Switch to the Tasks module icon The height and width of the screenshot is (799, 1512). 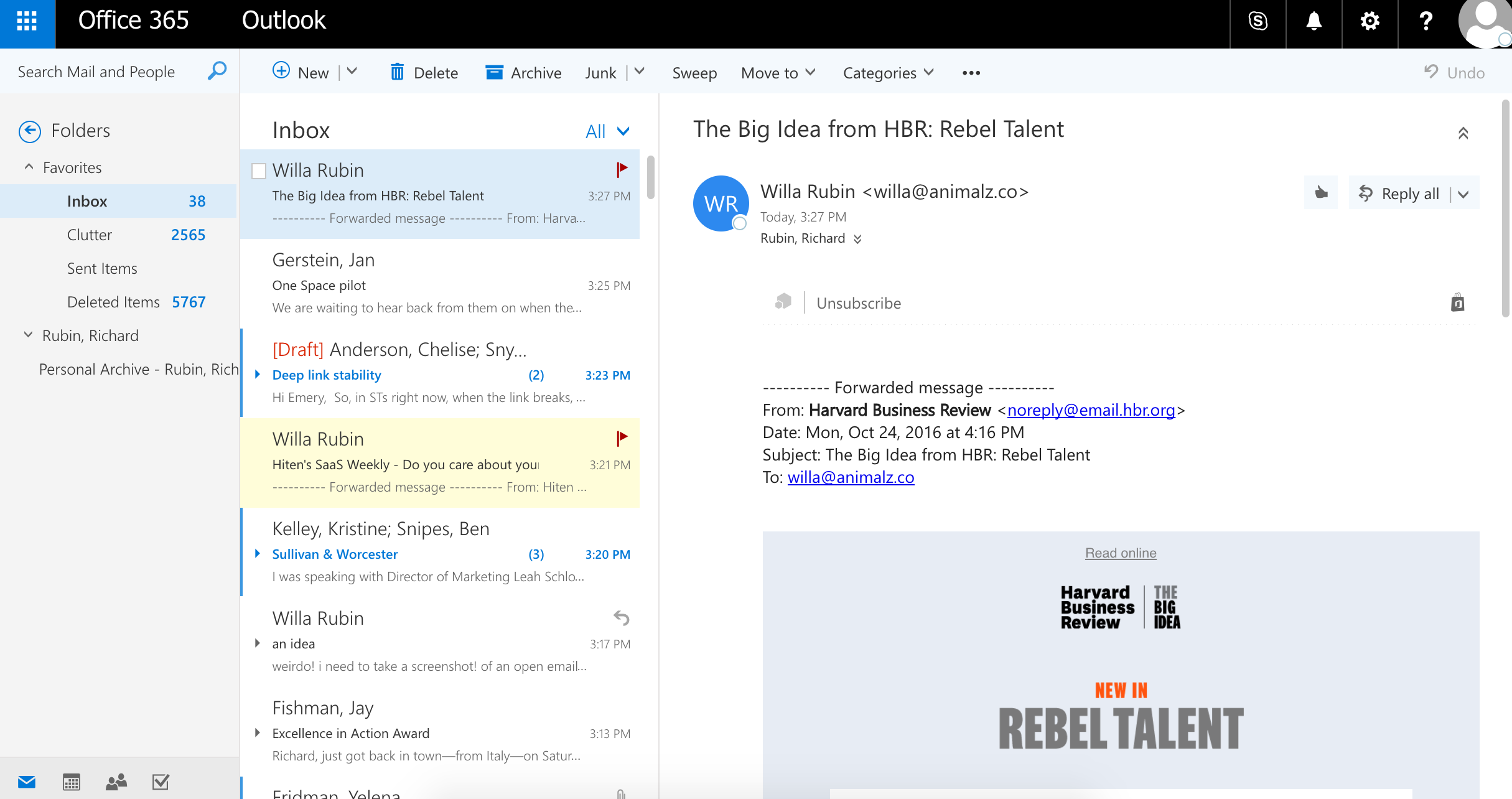tap(161, 782)
